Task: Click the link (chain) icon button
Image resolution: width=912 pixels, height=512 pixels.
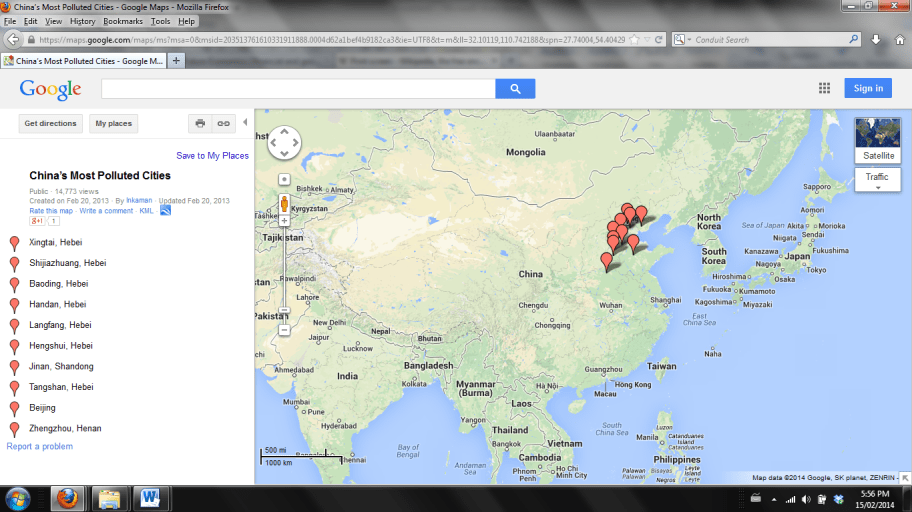Action: (x=224, y=124)
